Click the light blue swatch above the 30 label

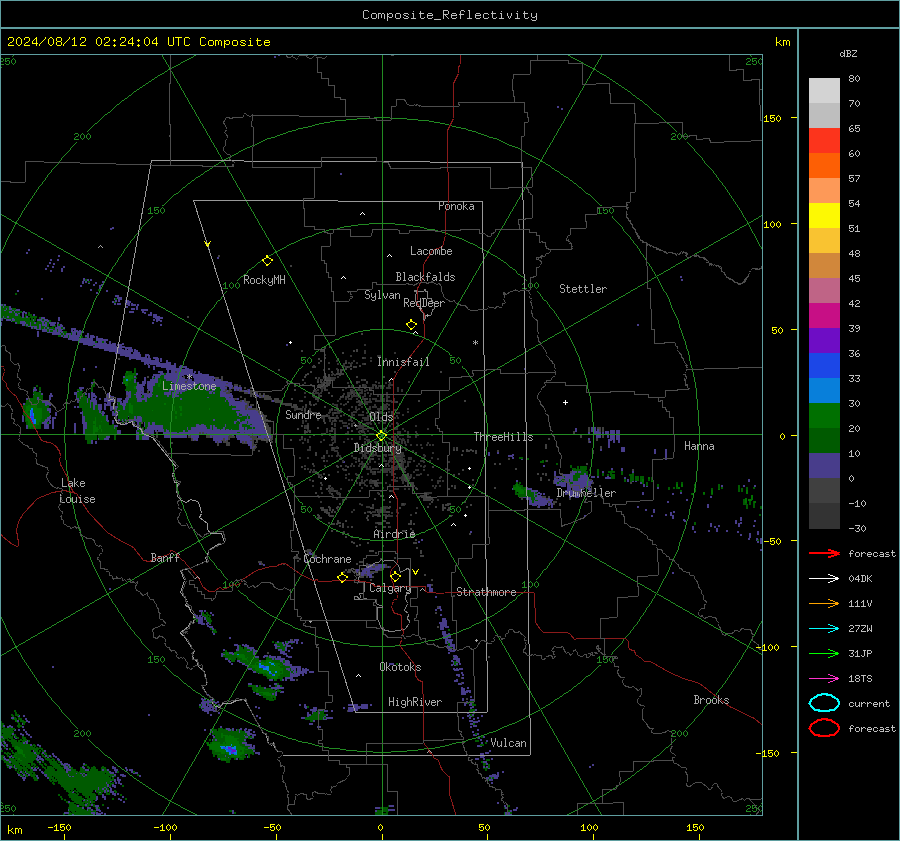[824, 390]
